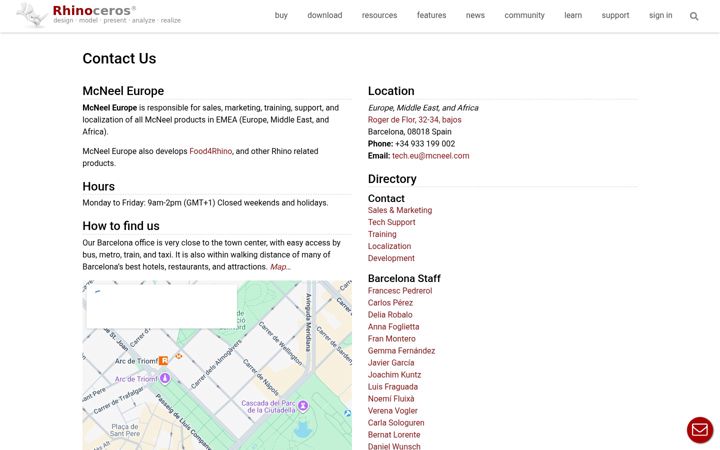Open Carlos Pérez's staff link
This screenshot has height=450, width=720.
pos(390,303)
